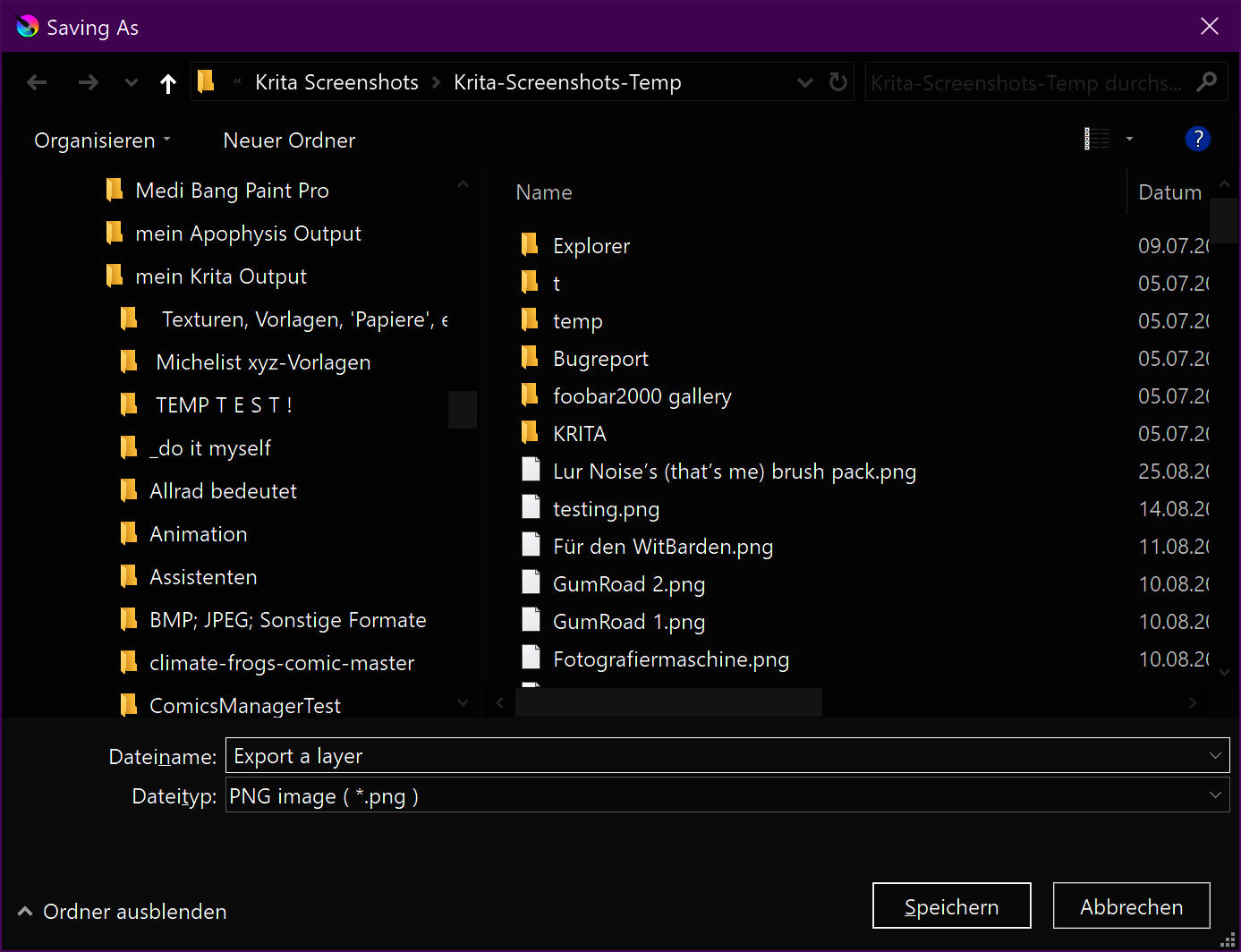Image resolution: width=1241 pixels, height=952 pixels.
Task: Open recent locations dropdown arrow
Action: [132, 83]
